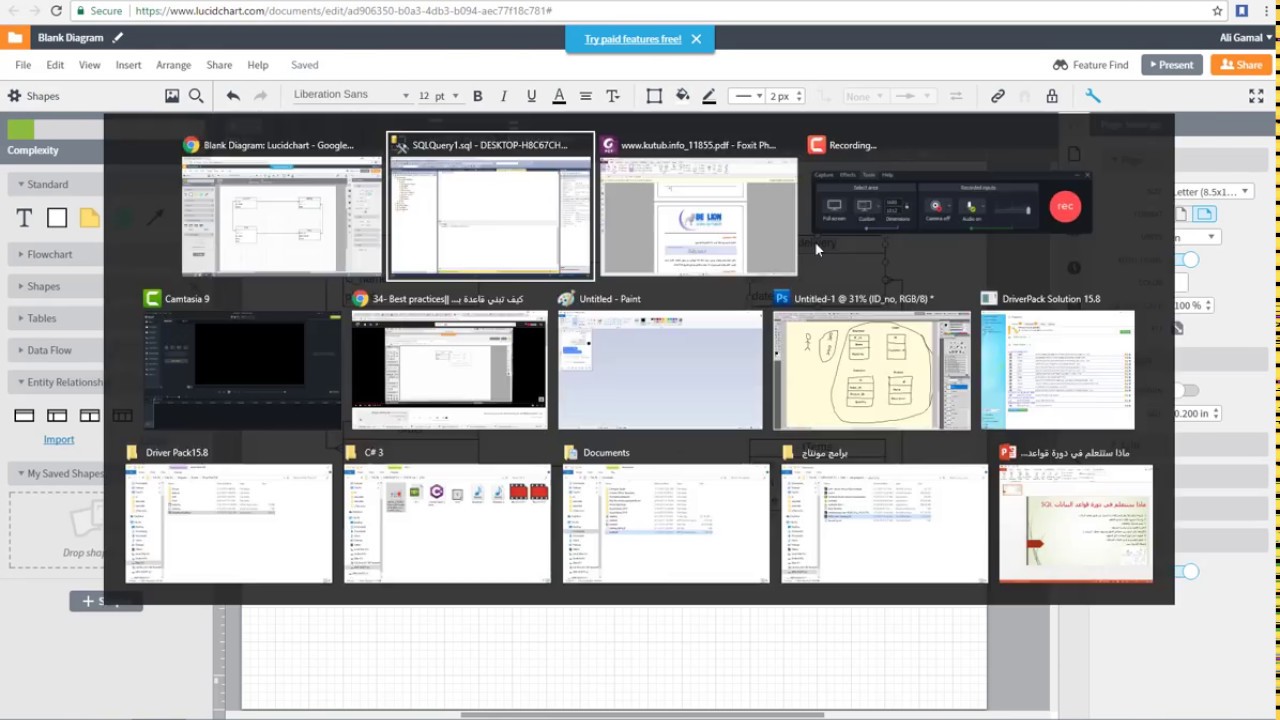This screenshot has width=1280, height=720.
Task: Open the page size Letter dropdown
Action: click(x=1212, y=191)
